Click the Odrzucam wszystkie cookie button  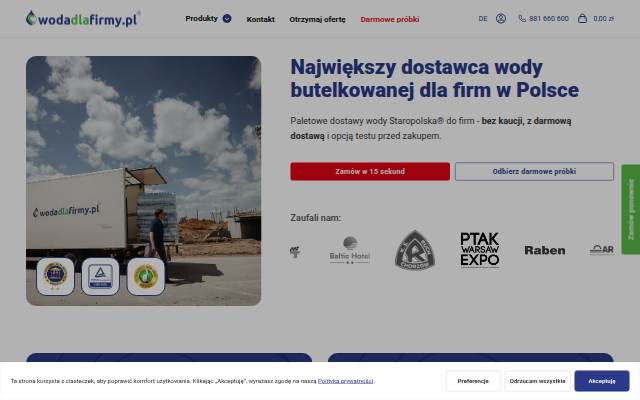[x=538, y=381]
